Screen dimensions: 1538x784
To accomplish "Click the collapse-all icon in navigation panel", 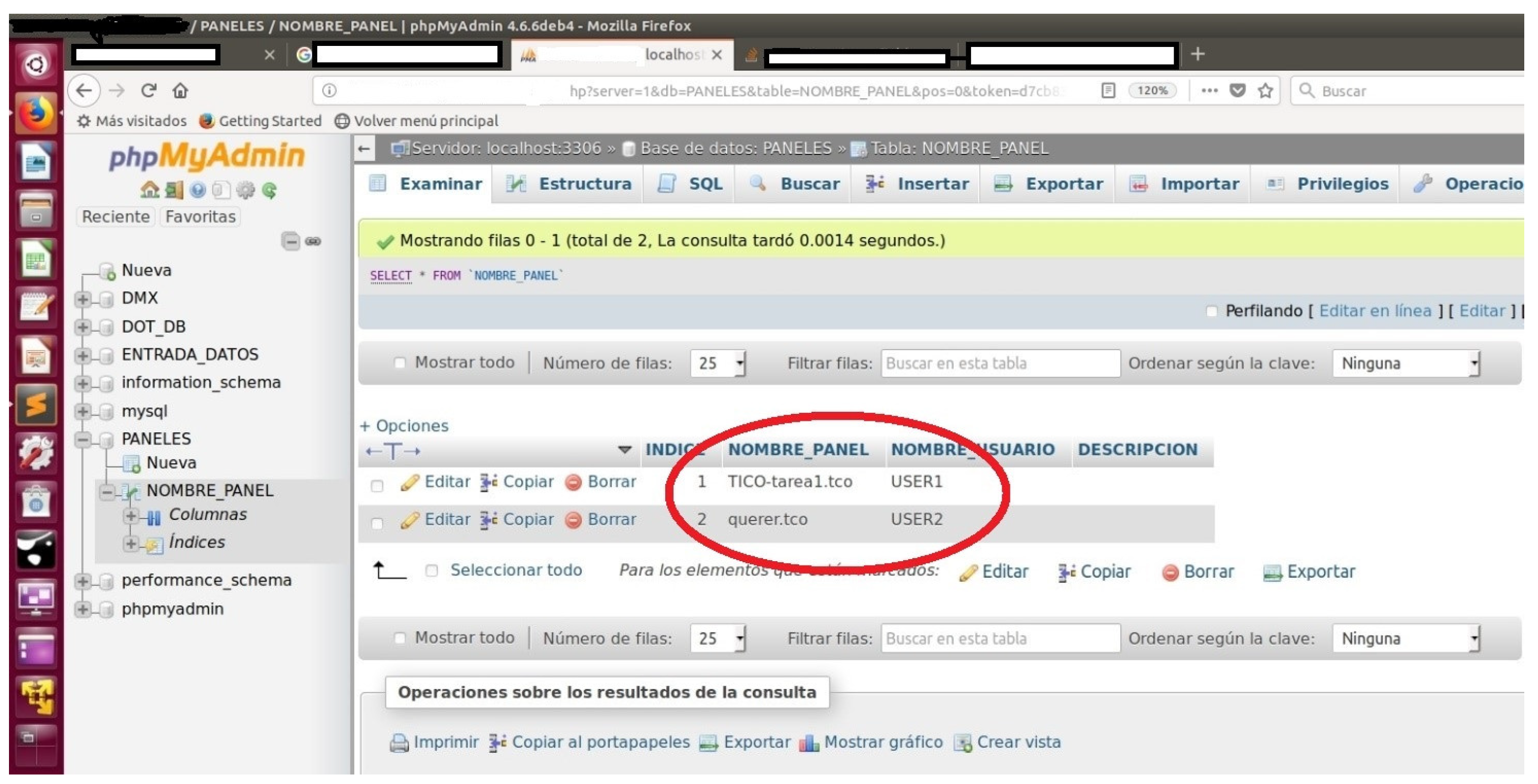I will [290, 241].
